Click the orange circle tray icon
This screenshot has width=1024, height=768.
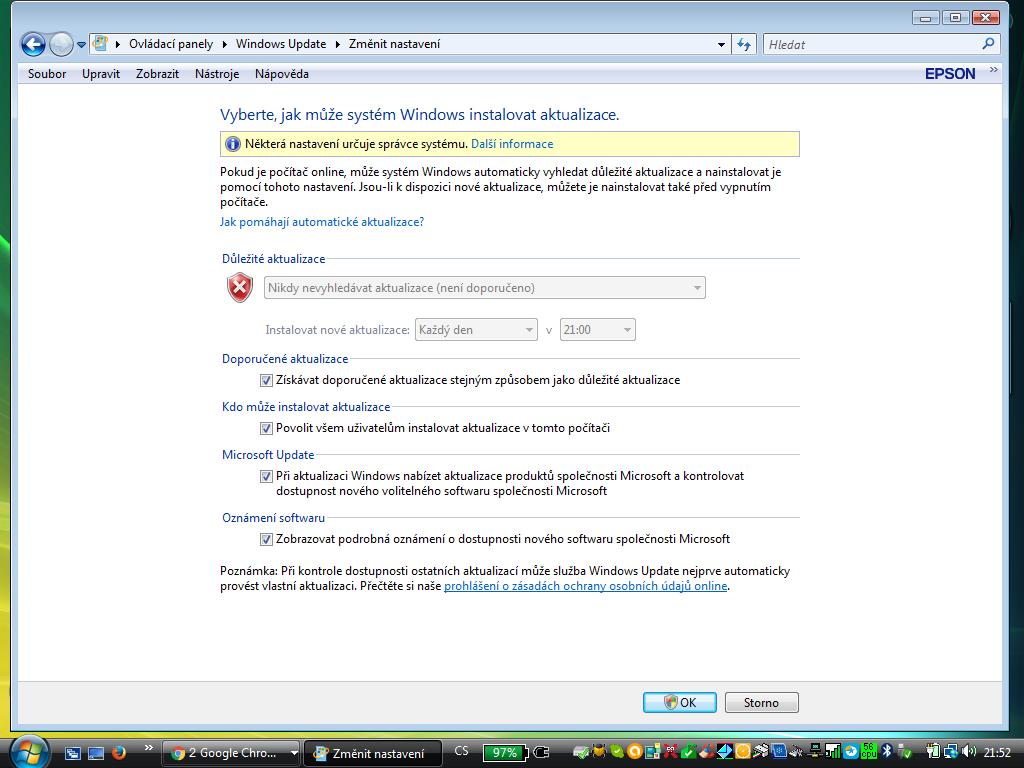pyautogui.click(x=635, y=752)
